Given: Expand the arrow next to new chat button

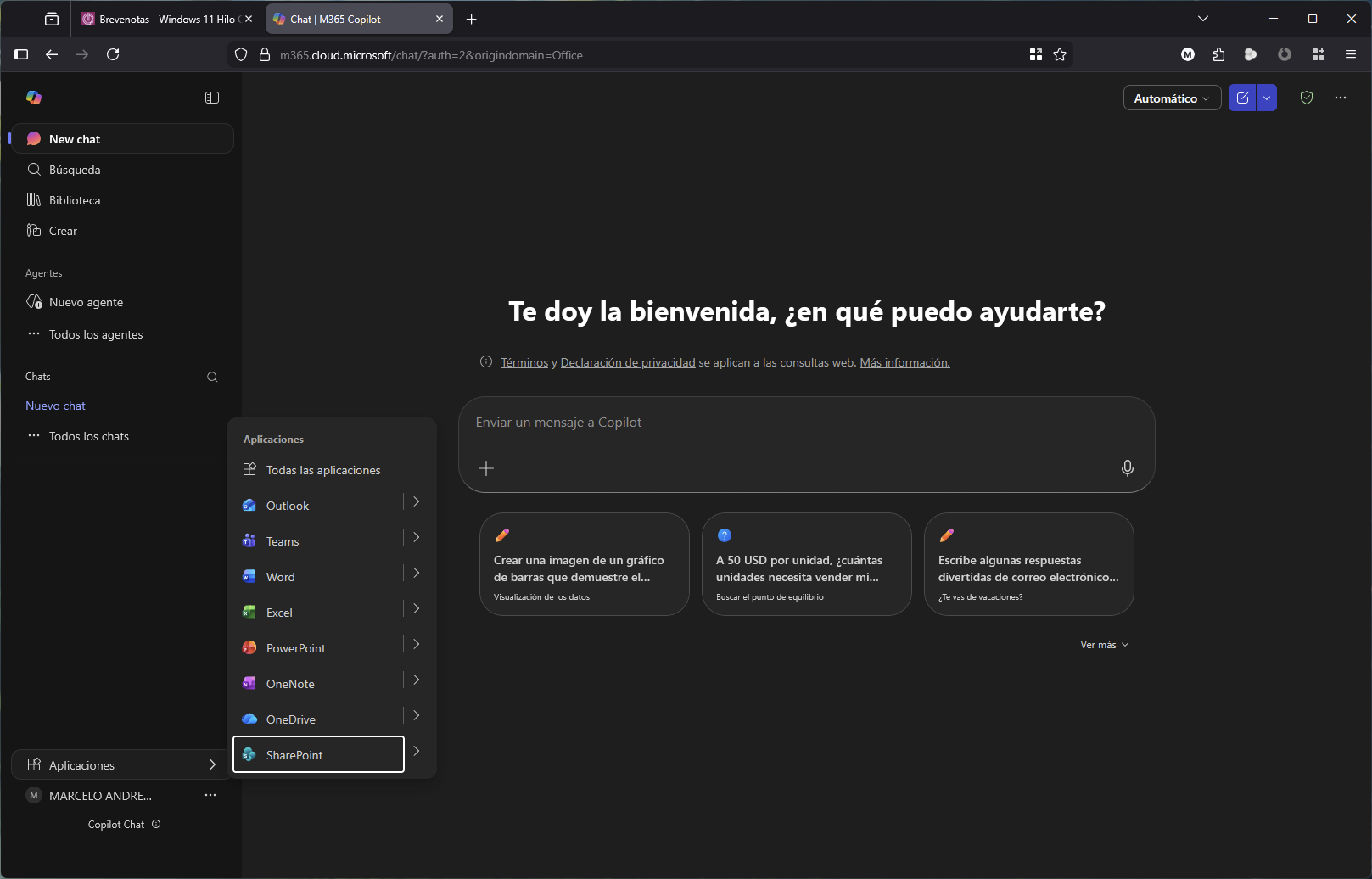Looking at the screenshot, I should 1267,98.
